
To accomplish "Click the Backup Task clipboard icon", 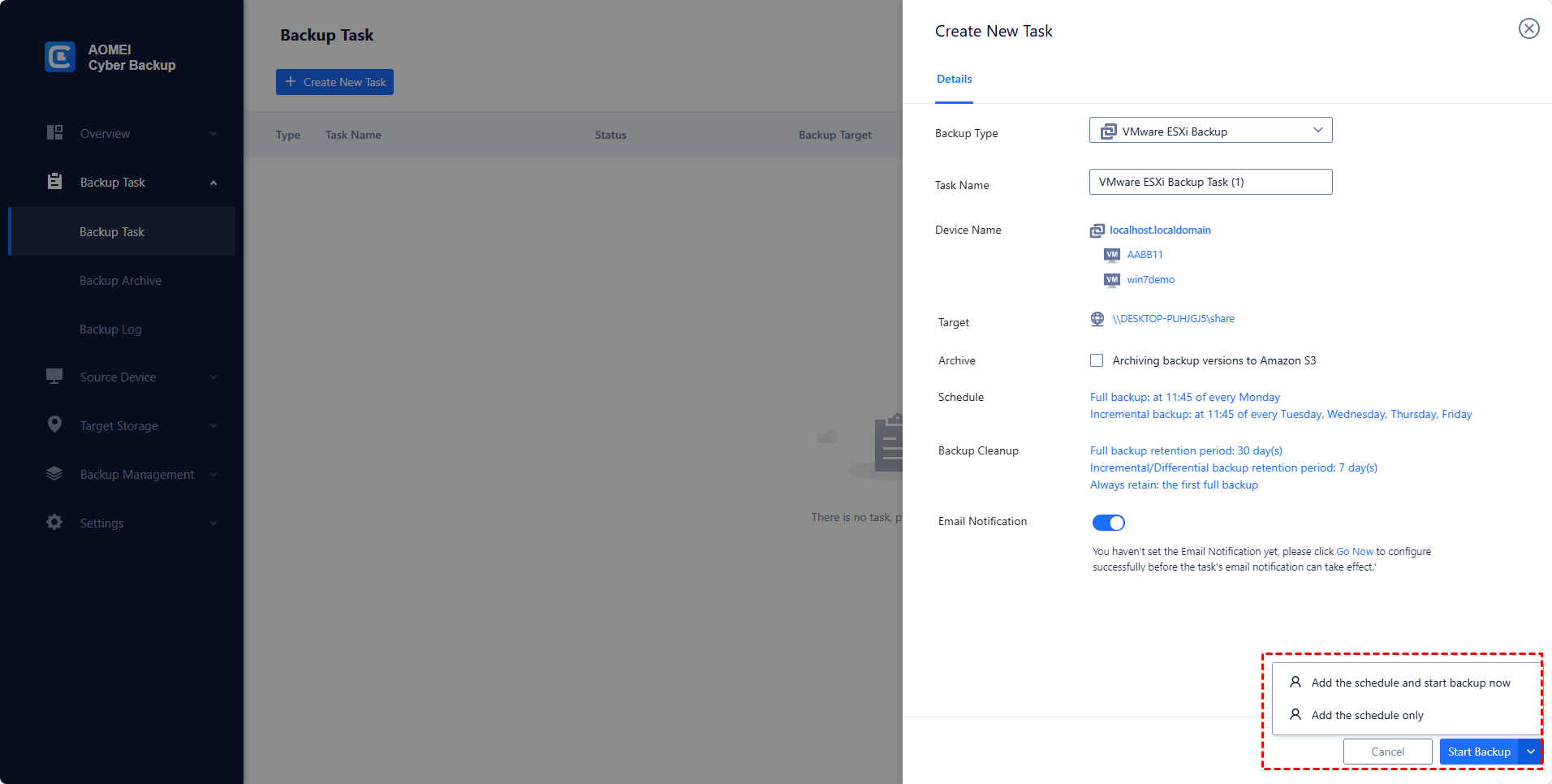I will pyautogui.click(x=54, y=182).
